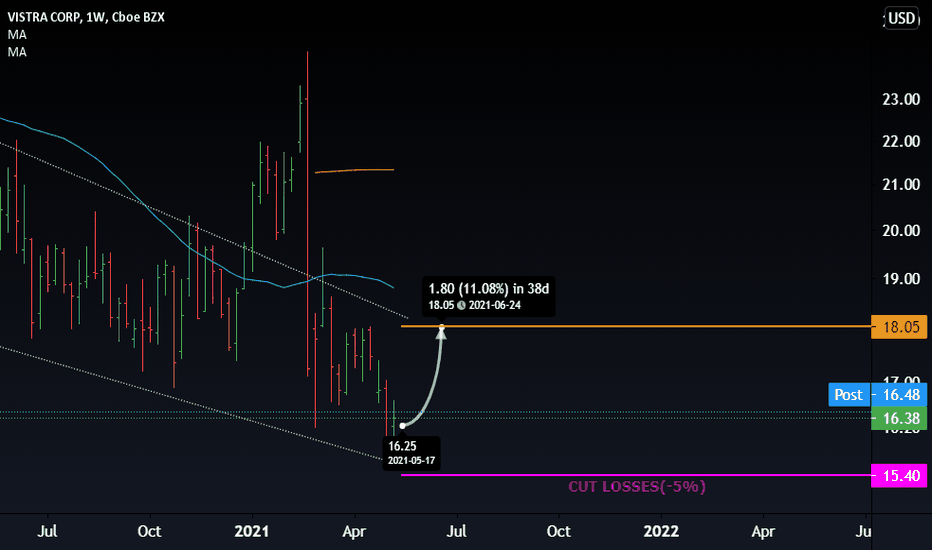Click the short orange moving average line
This screenshot has width=932, height=550.
coord(354,171)
